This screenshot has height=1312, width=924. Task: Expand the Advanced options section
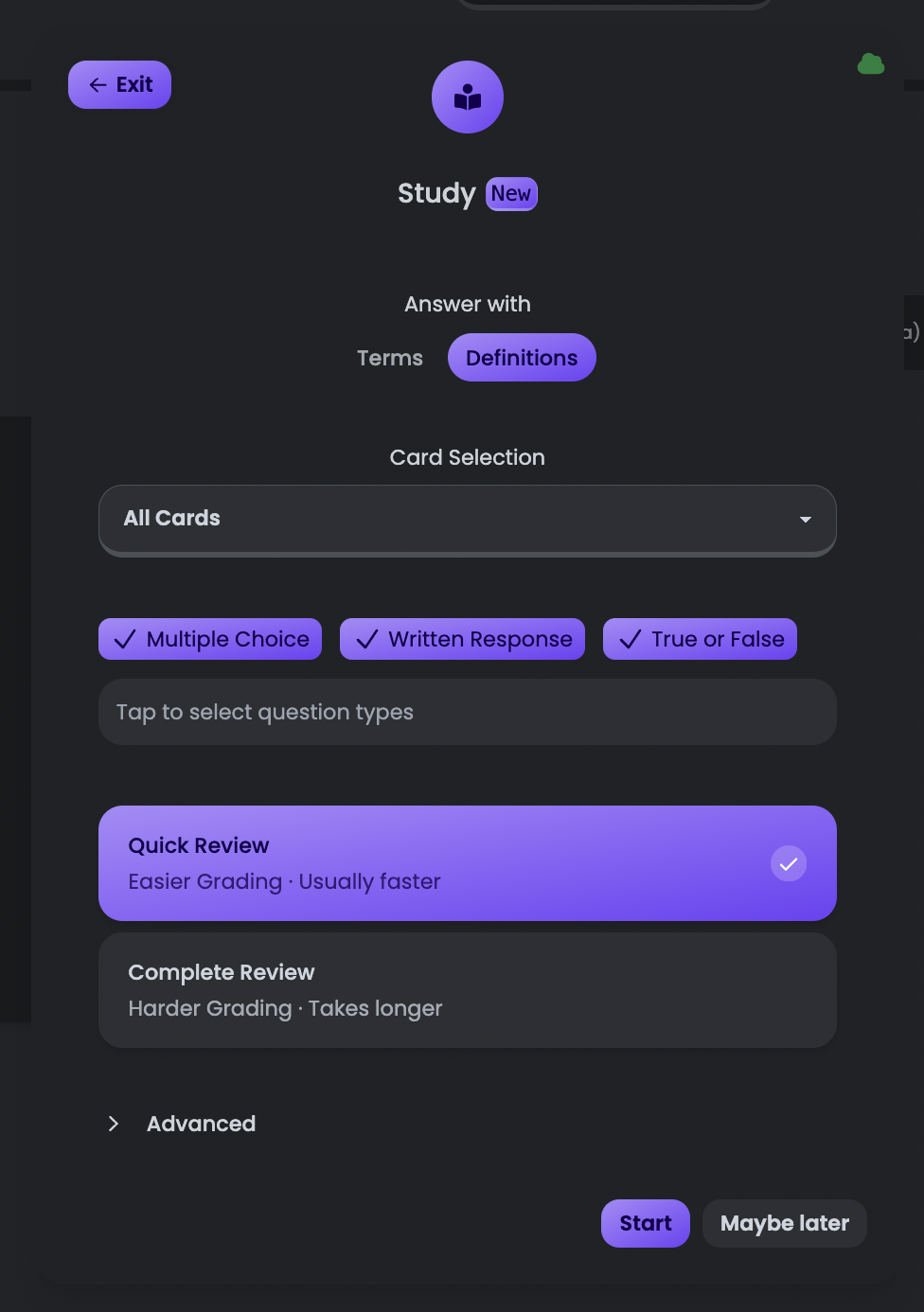point(180,1124)
